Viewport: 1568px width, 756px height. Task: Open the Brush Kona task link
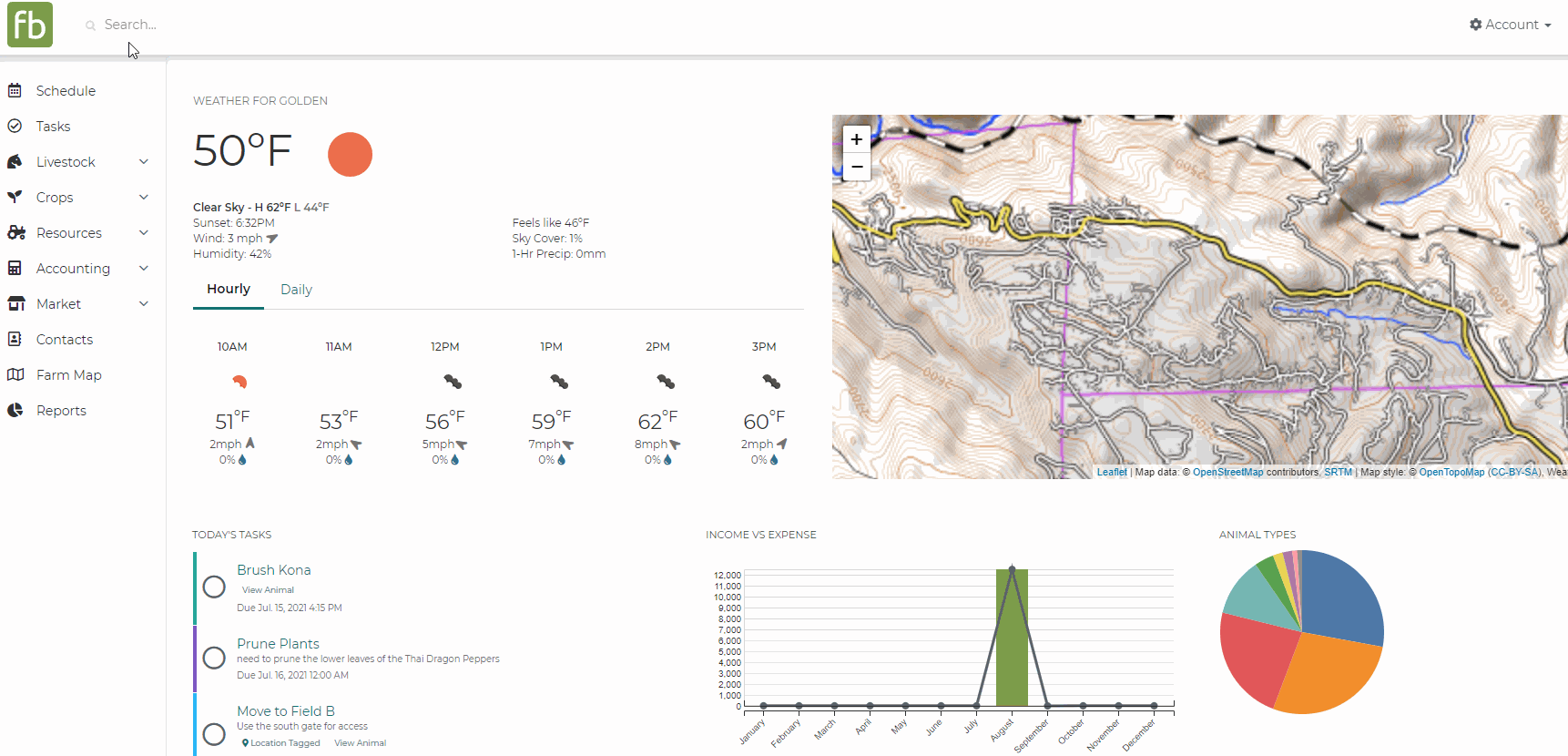pos(274,570)
